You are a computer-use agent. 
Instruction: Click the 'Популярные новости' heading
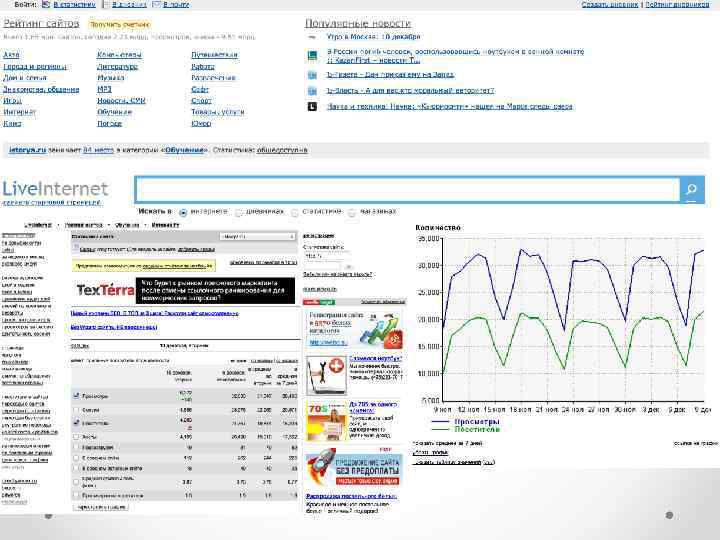358,23
